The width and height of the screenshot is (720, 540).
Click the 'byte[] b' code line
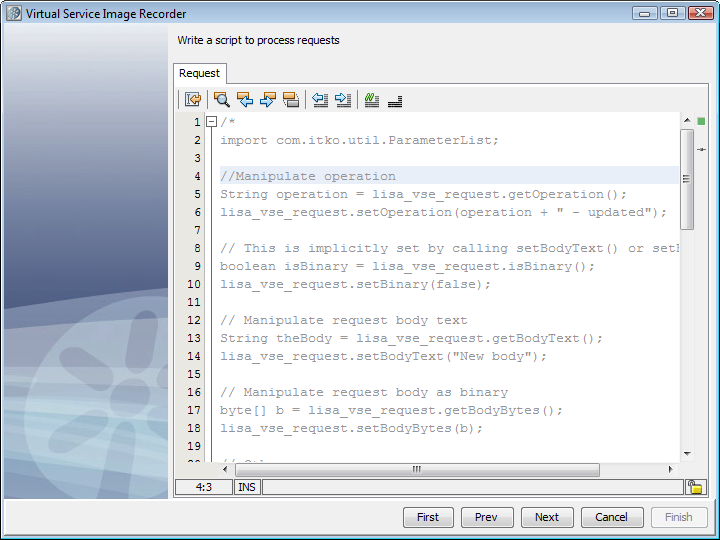click(x=391, y=410)
